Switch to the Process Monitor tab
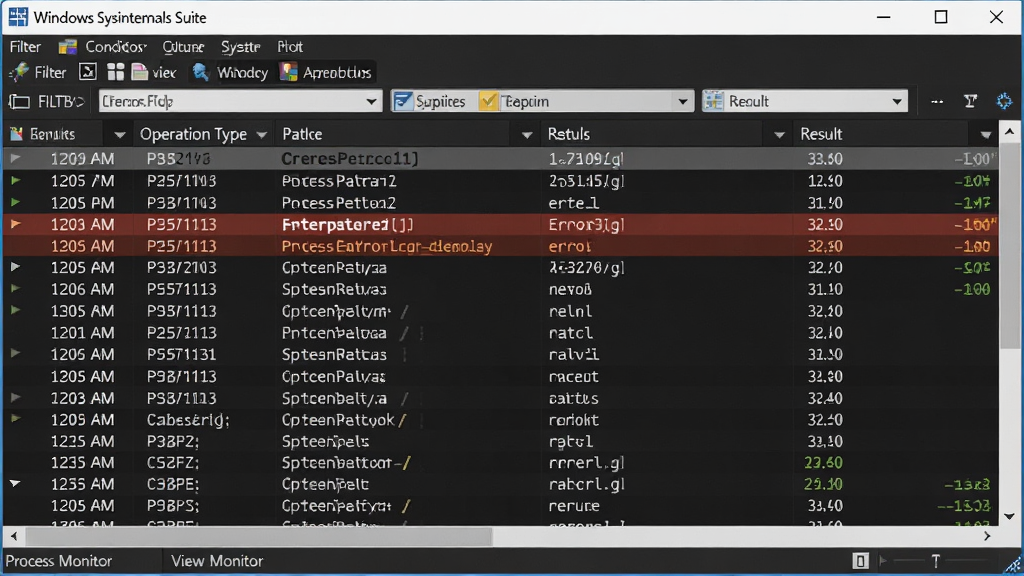 pyautogui.click(x=59, y=561)
